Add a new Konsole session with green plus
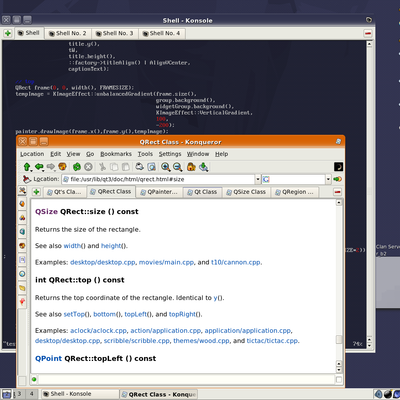This screenshot has height=400, width=400. (x=8, y=33)
